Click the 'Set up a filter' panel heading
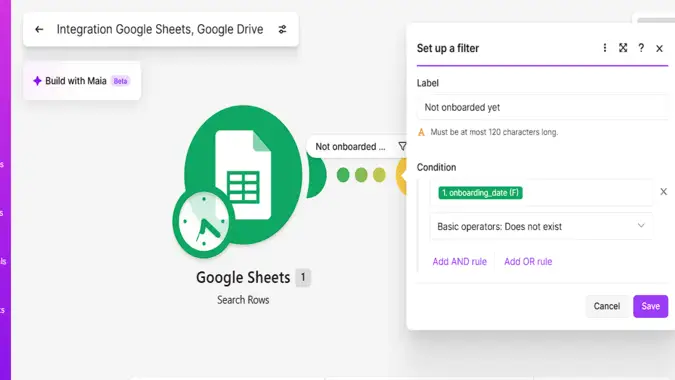Image resolution: width=675 pixels, height=380 pixels. (x=448, y=48)
